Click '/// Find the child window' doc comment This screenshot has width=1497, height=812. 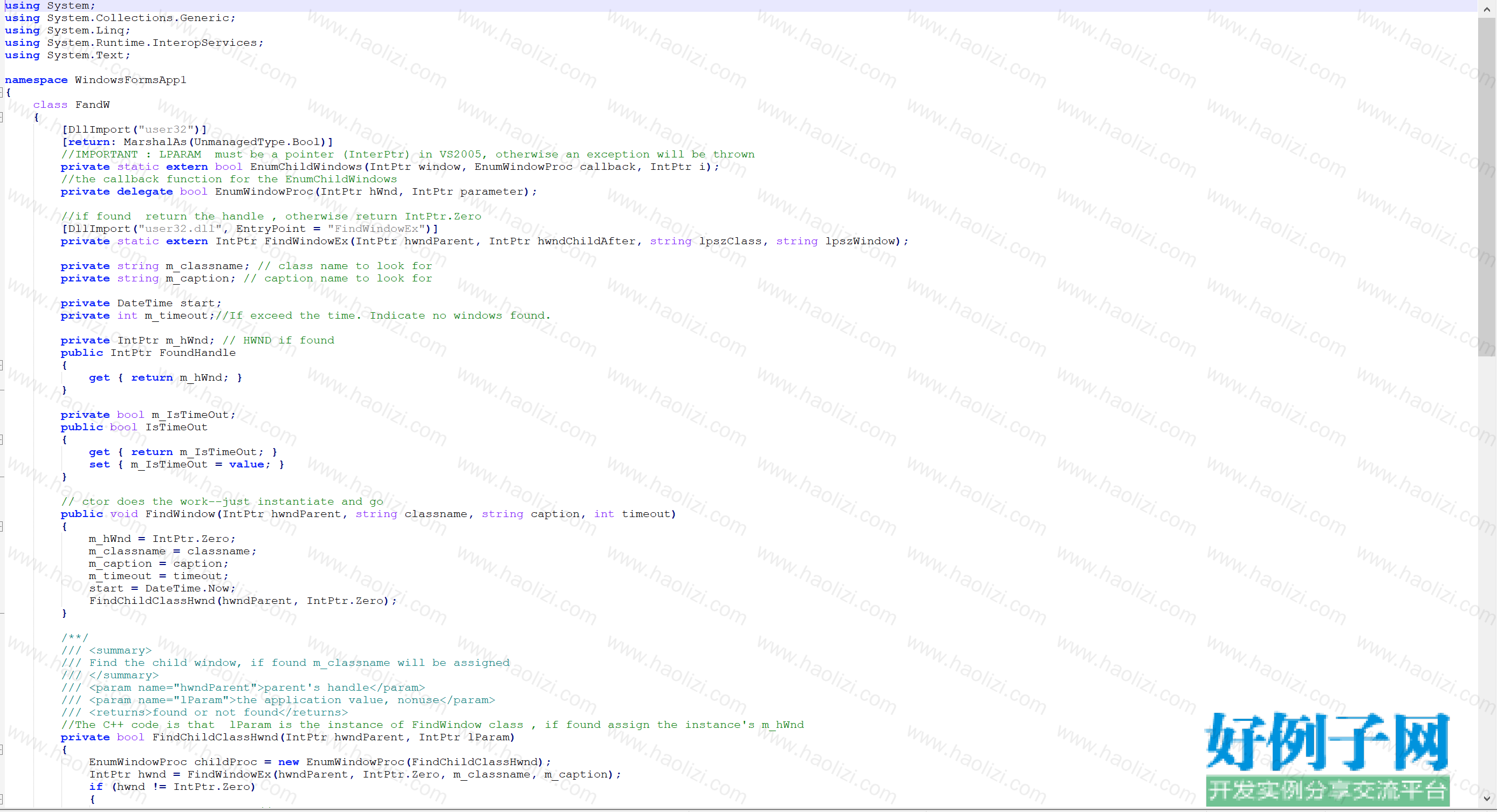[x=285, y=663]
